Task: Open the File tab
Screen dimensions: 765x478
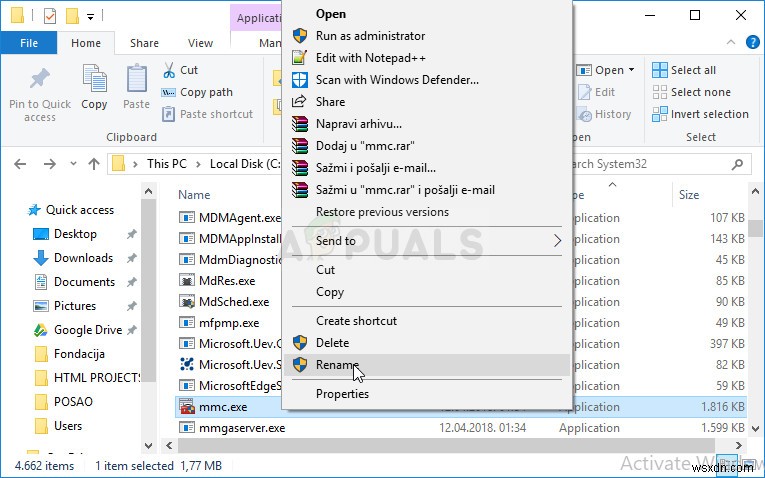Action: click(29, 43)
